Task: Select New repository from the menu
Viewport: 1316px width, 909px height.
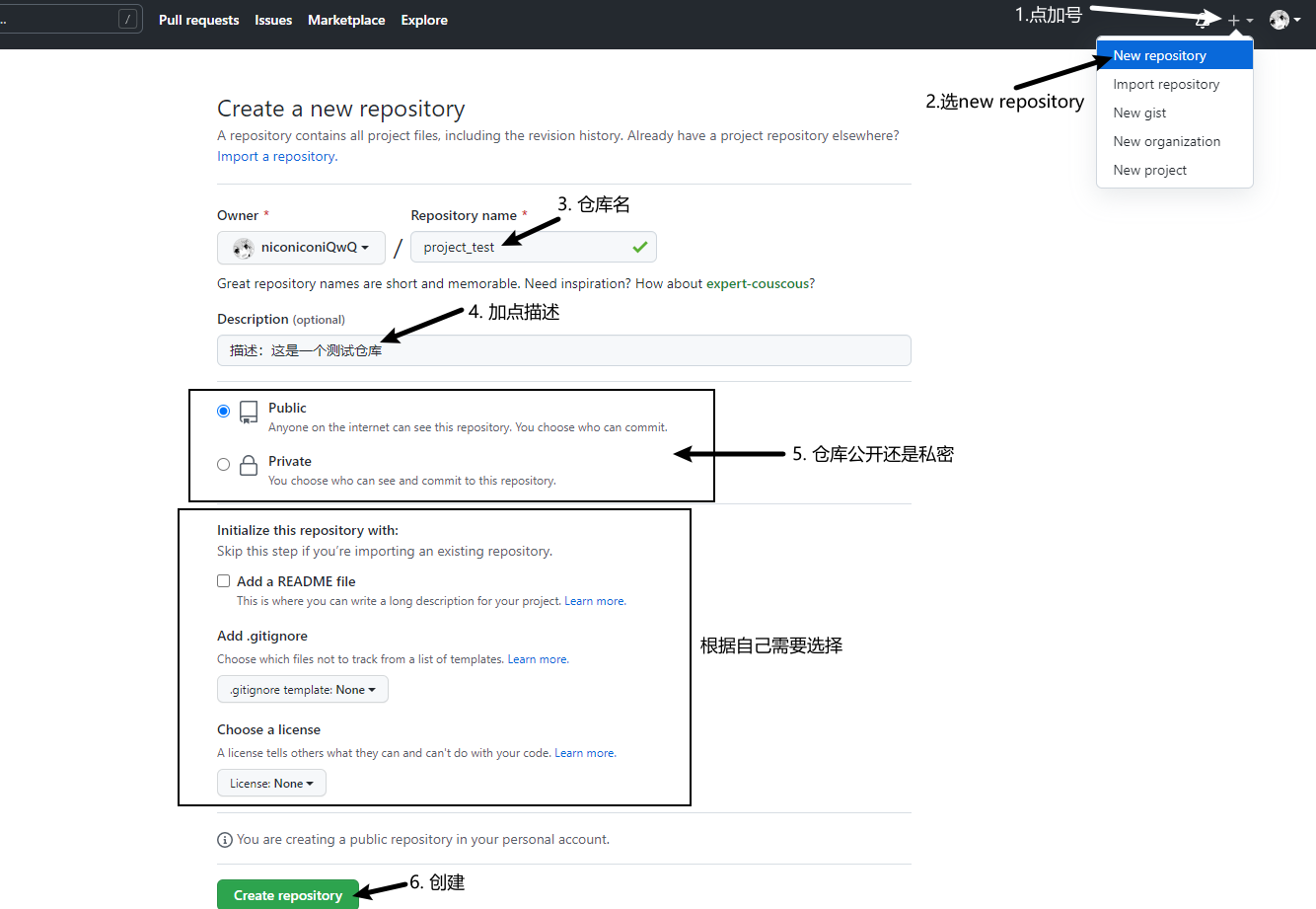Action: (x=1175, y=55)
